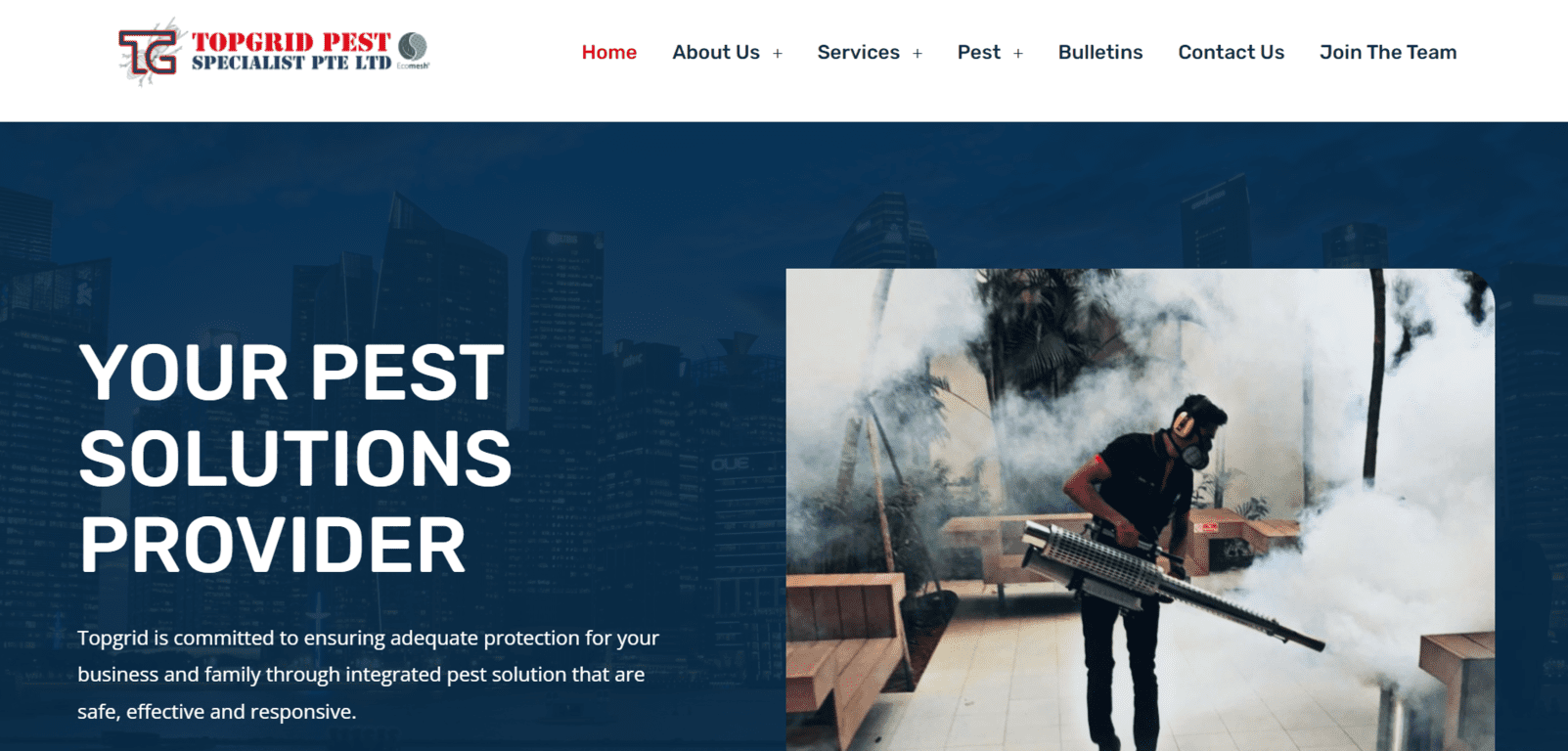Expand the About Us plus icon
This screenshot has height=751, width=1568.
pyautogui.click(x=778, y=54)
